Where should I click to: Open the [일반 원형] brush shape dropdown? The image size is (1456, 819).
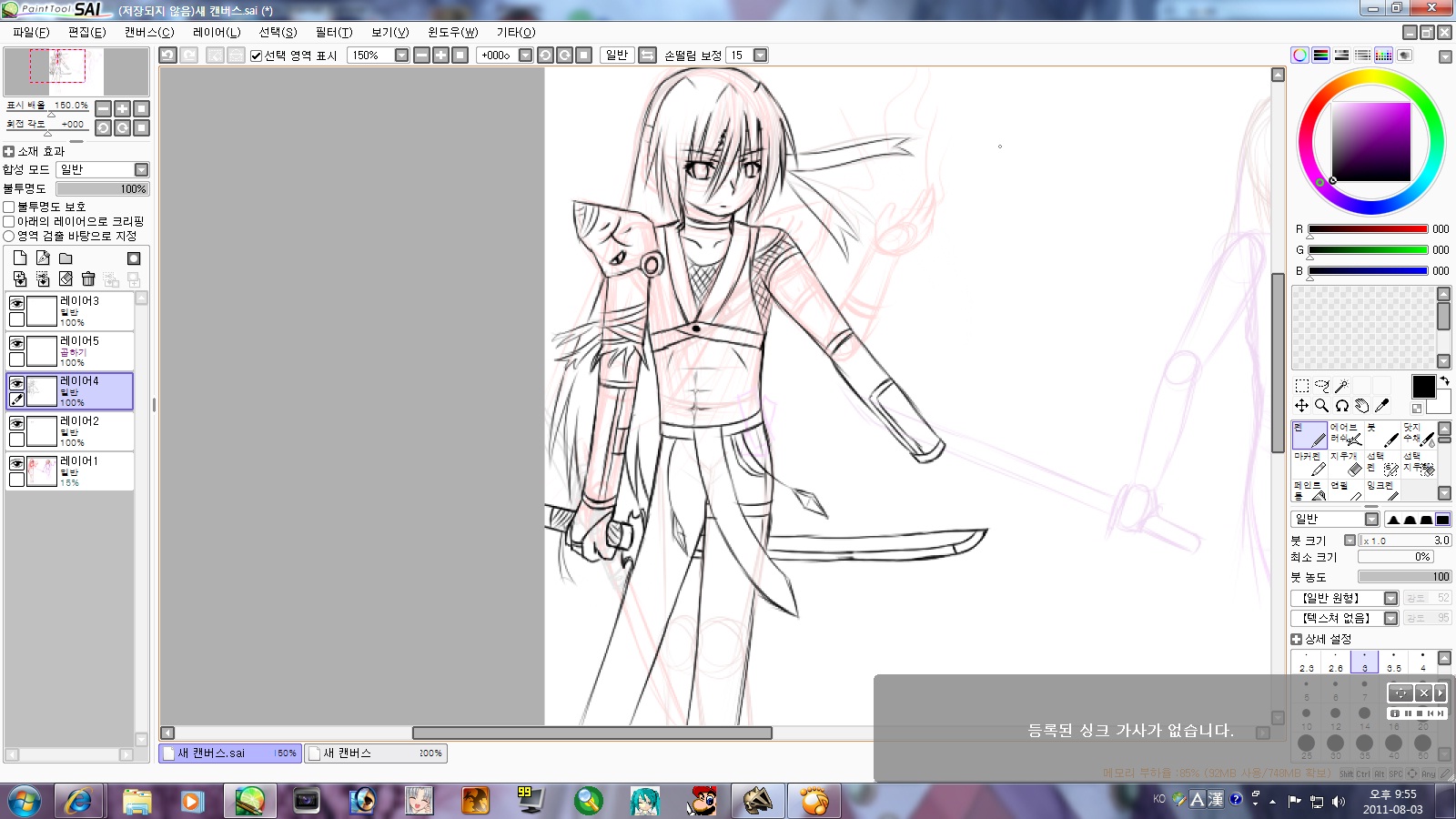pos(1390,598)
